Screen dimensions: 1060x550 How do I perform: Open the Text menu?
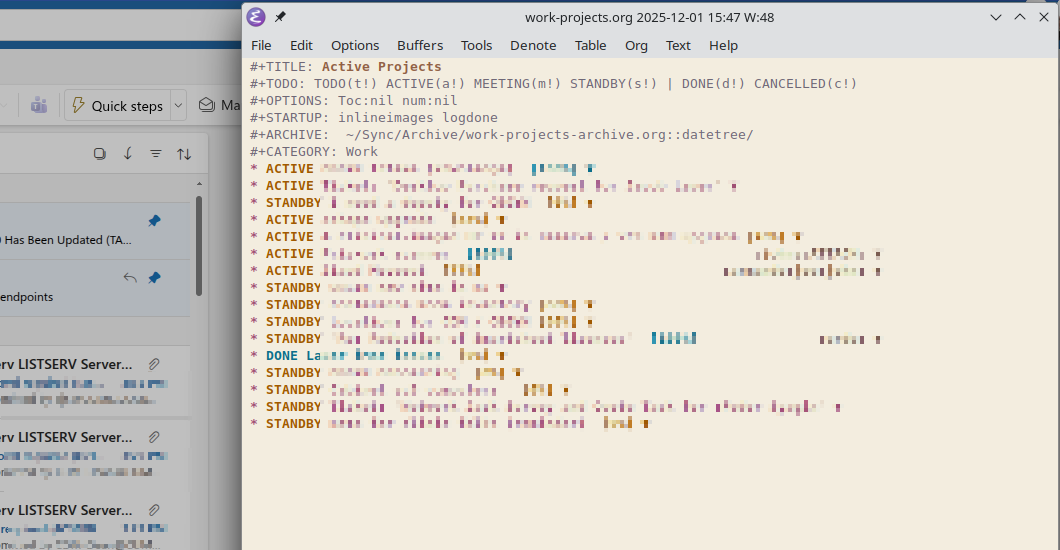(x=678, y=45)
